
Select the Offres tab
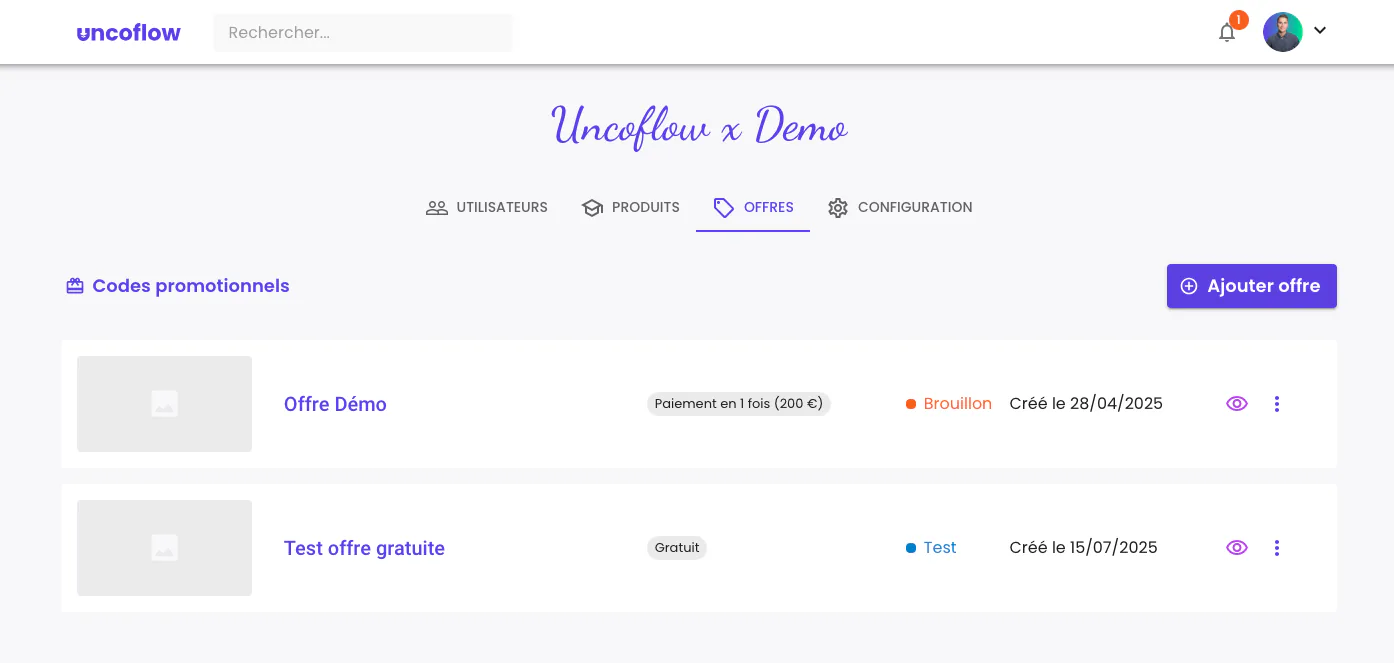click(x=753, y=208)
